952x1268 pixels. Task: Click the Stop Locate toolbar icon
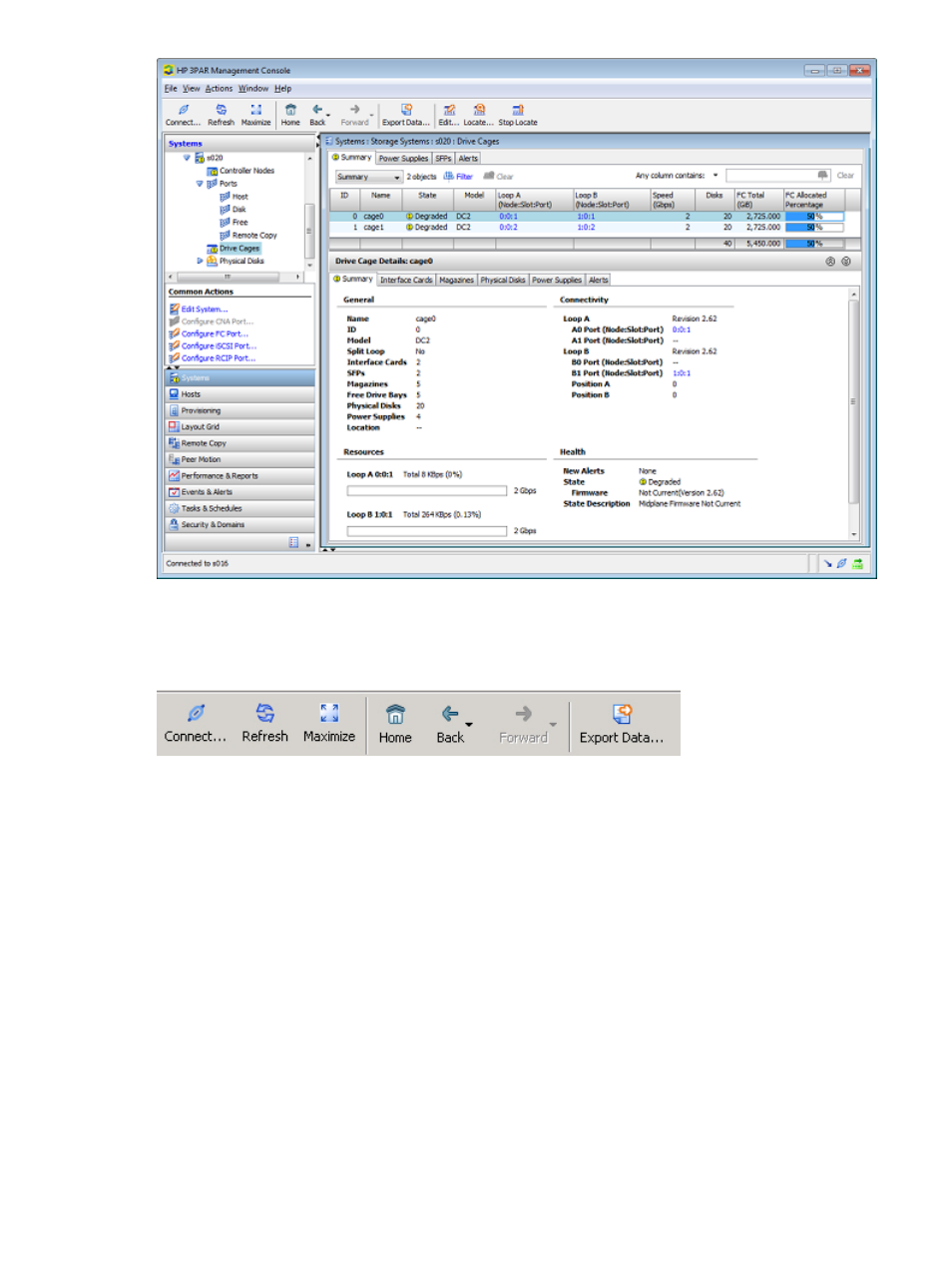pyautogui.click(x=518, y=110)
